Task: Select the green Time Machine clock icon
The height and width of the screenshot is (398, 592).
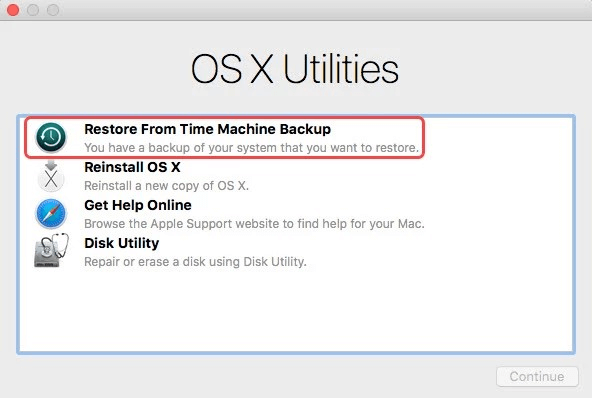Action: [51, 137]
